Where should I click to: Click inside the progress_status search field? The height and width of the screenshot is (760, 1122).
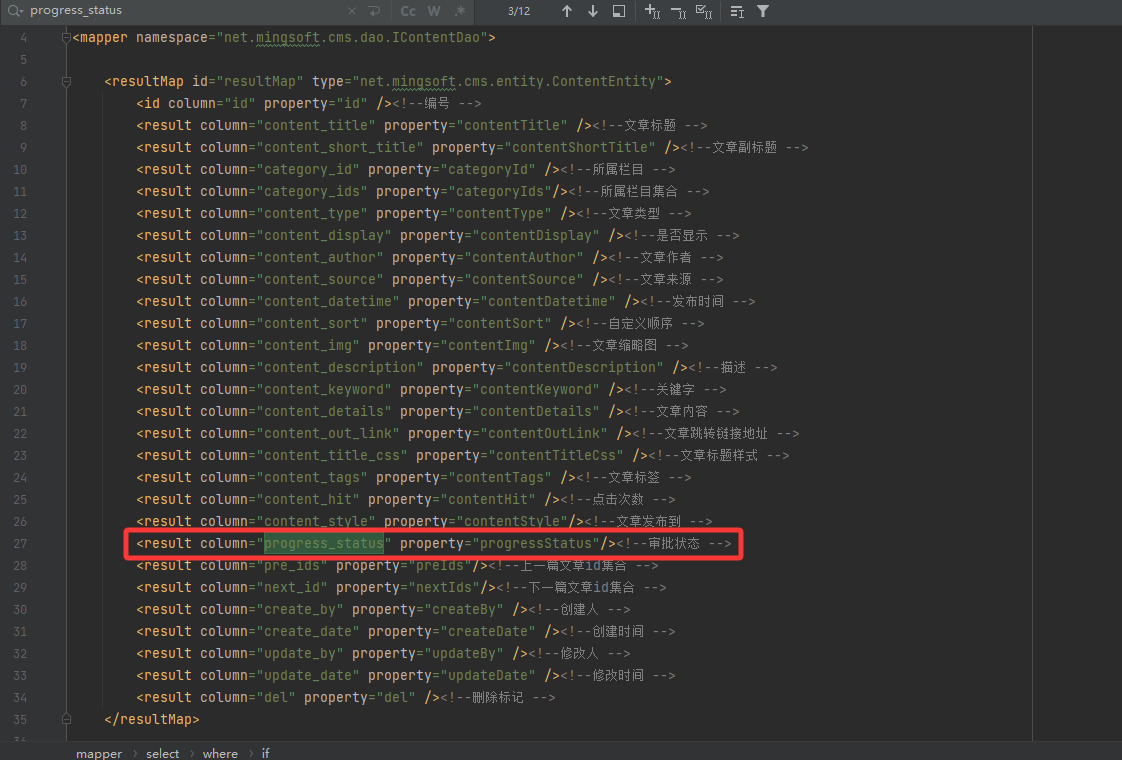tap(180, 11)
